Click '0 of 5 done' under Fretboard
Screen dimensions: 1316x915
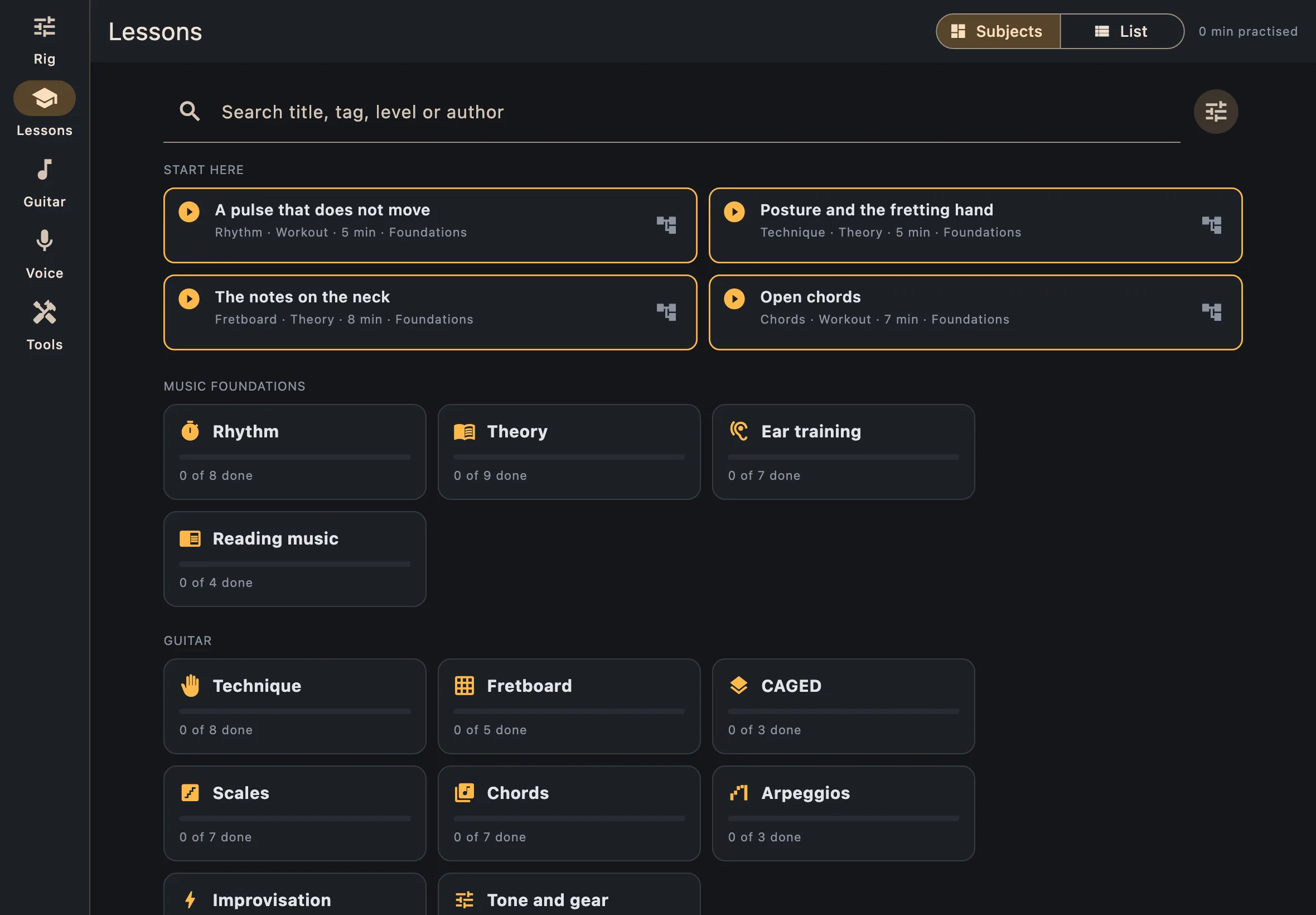pos(490,730)
